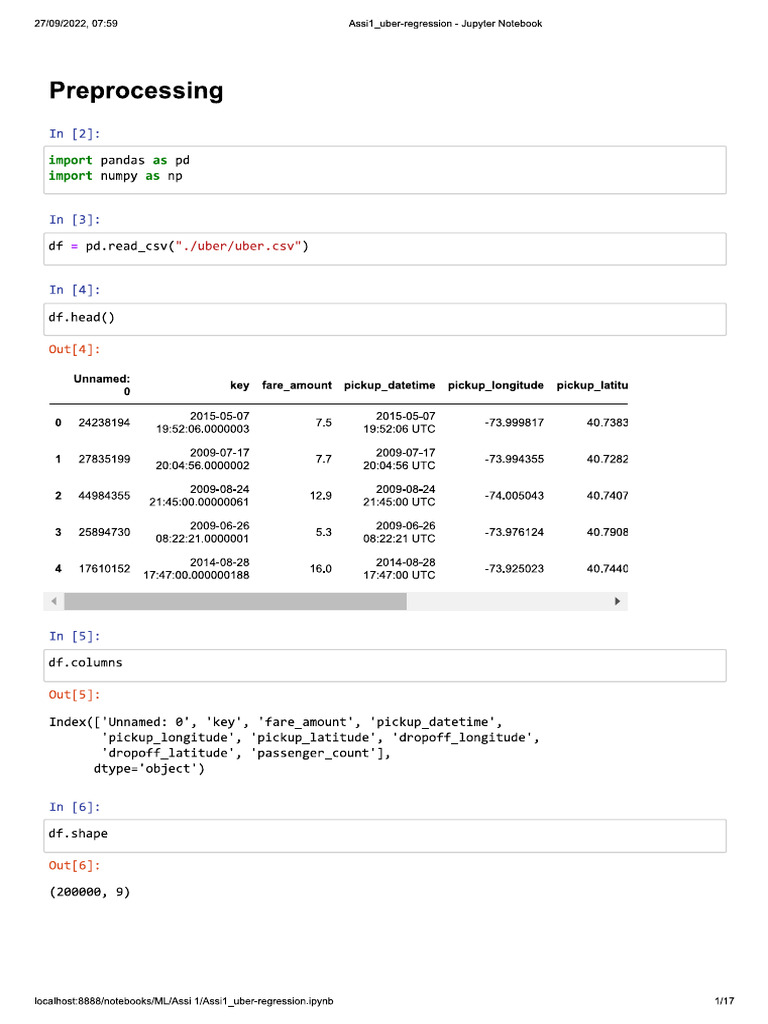This screenshot has height=1024, width=768.
Task: Click the 'pickup_datetime' column header
Action: coord(389,385)
